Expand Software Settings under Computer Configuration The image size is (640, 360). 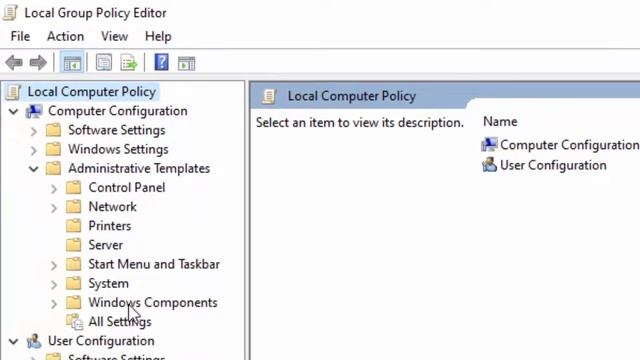click(34, 131)
